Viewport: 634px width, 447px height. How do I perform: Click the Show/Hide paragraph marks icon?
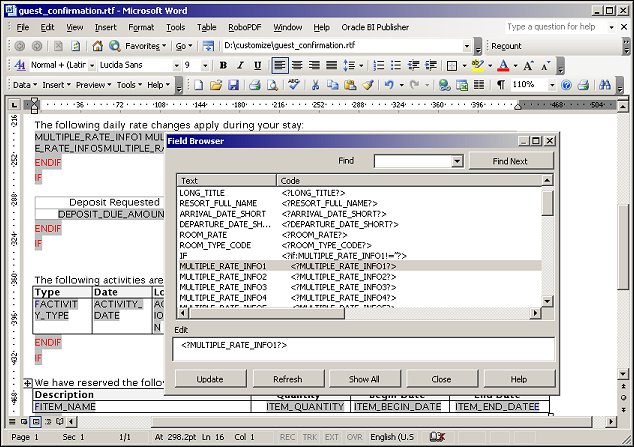pos(500,85)
